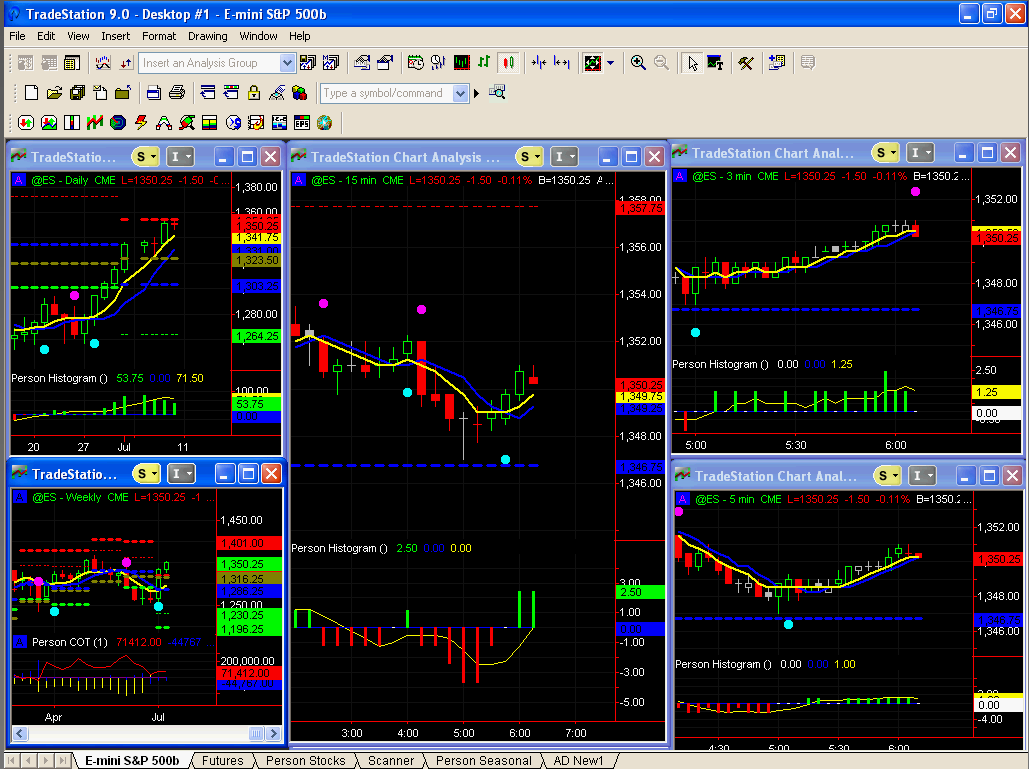Switch to the Scanner tab

point(390,760)
